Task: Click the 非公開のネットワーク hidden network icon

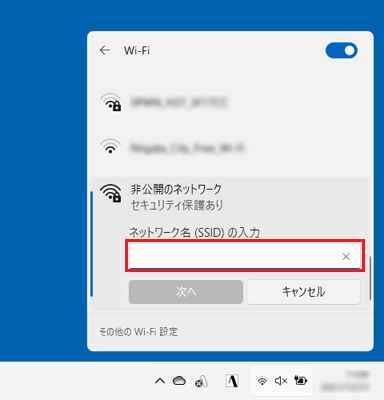Action: [111, 193]
